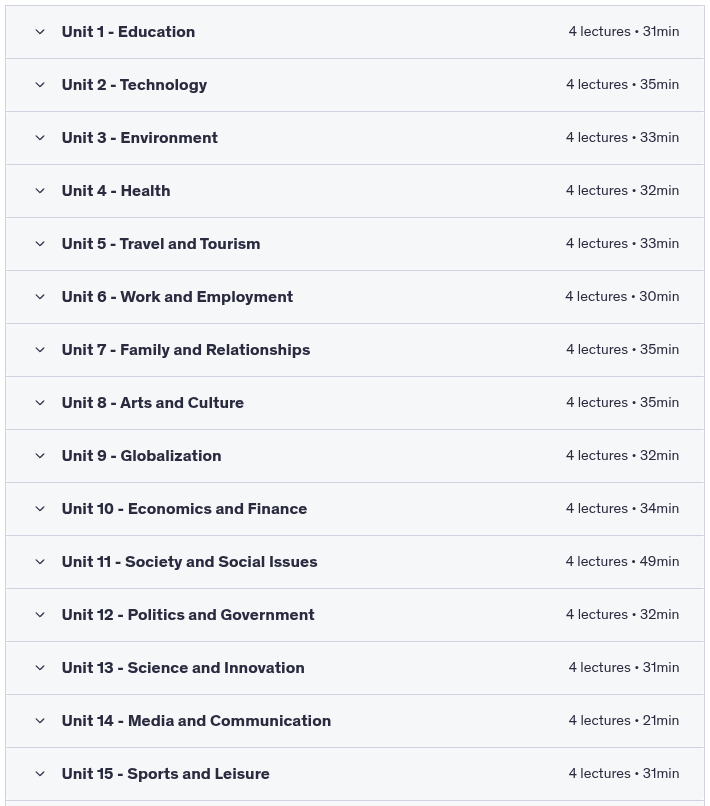Click the Unit 9 - Globalization title
The image size is (710, 806).
(x=141, y=456)
